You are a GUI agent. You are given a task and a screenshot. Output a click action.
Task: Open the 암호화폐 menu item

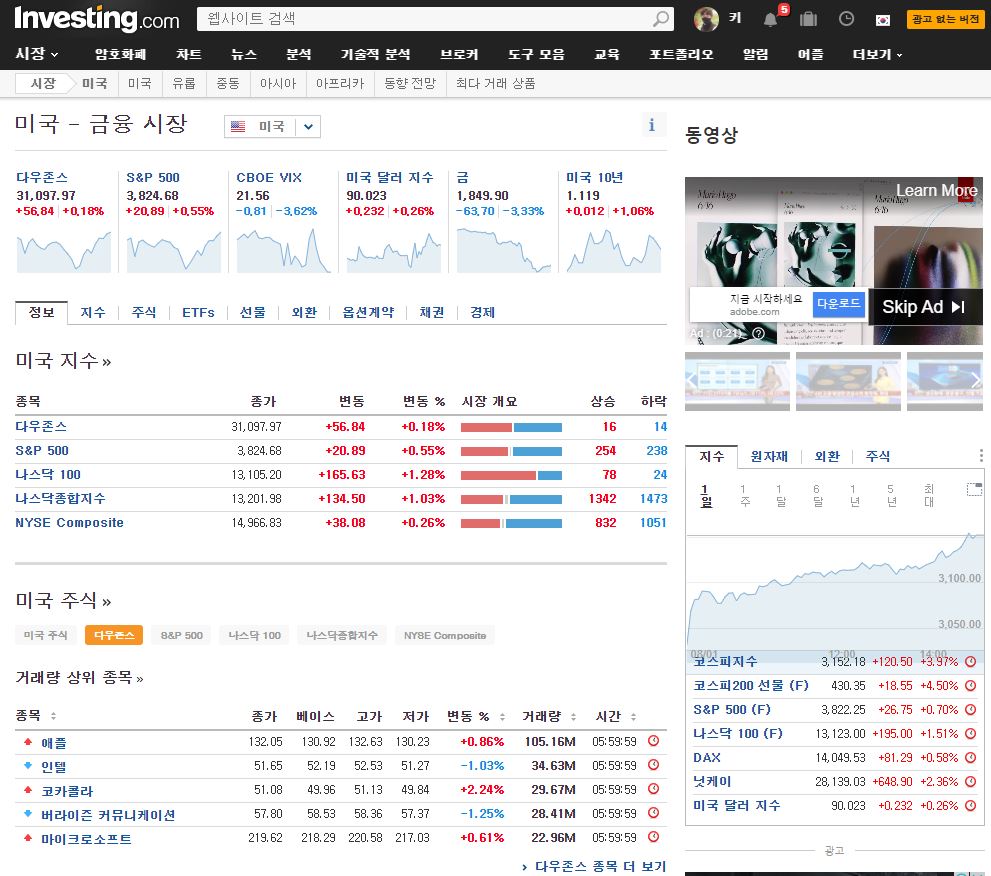tap(121, 54)
